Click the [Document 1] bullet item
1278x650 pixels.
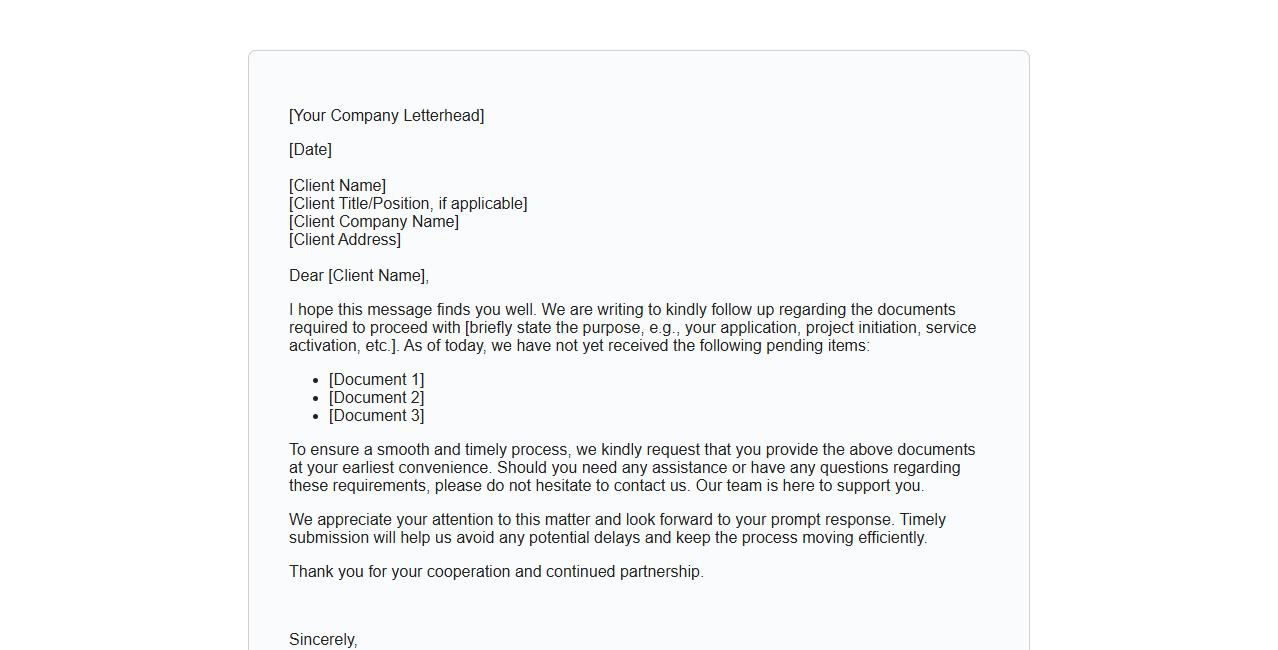(376, 380)
